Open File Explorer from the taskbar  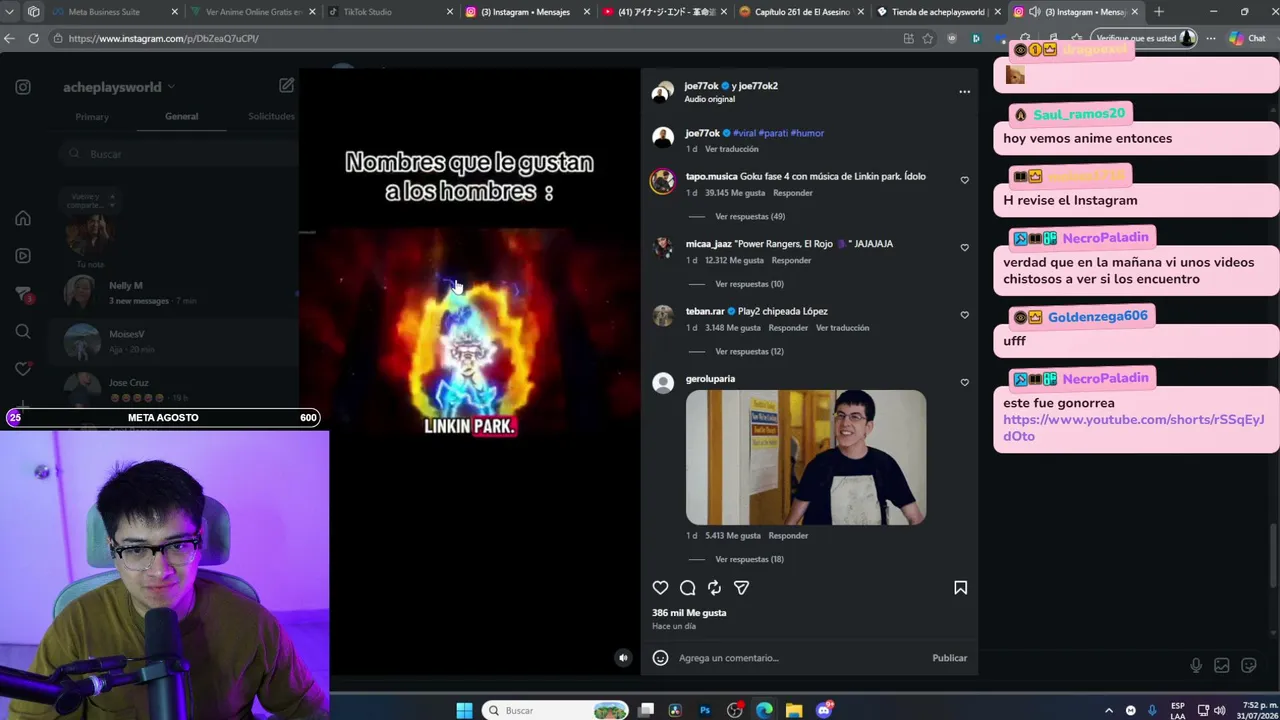794,710
